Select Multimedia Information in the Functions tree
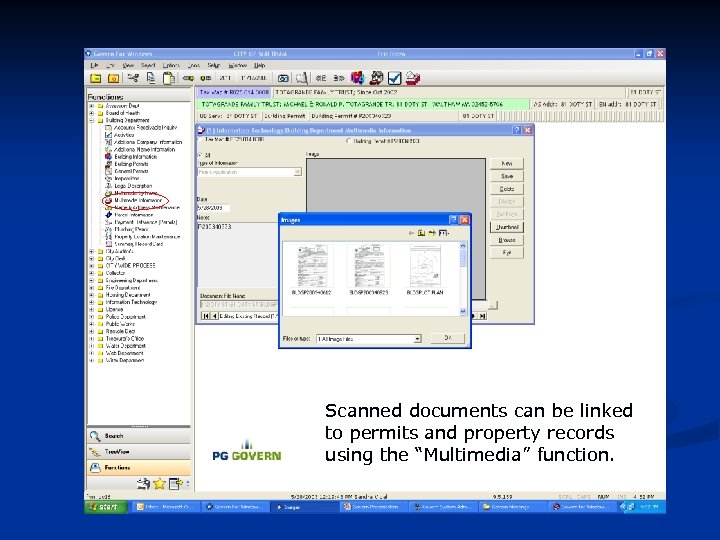Image resolution: width=720 pixels, height=540 pixels. (x=138, y=200)
